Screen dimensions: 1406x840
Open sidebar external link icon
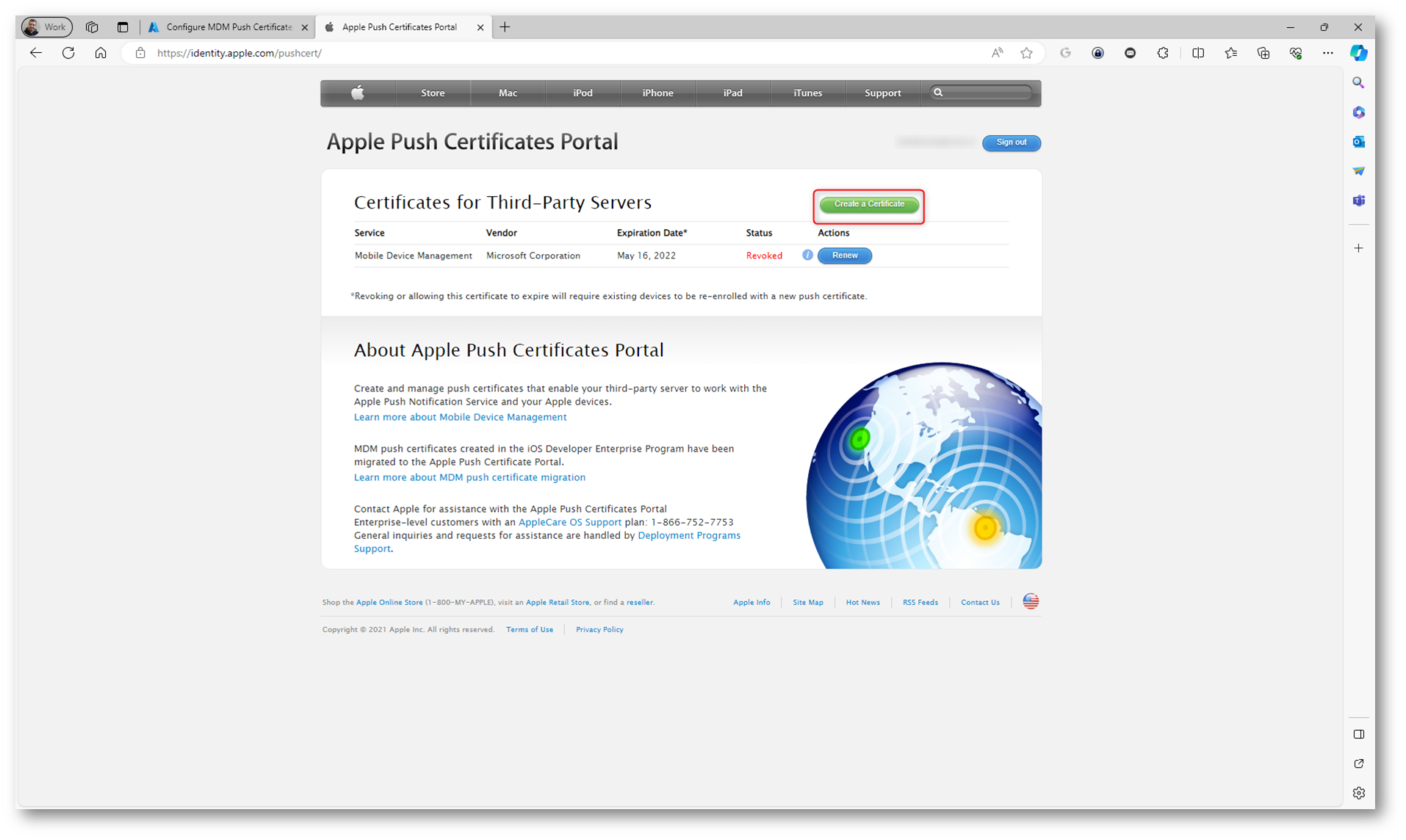coord(1358,764)
